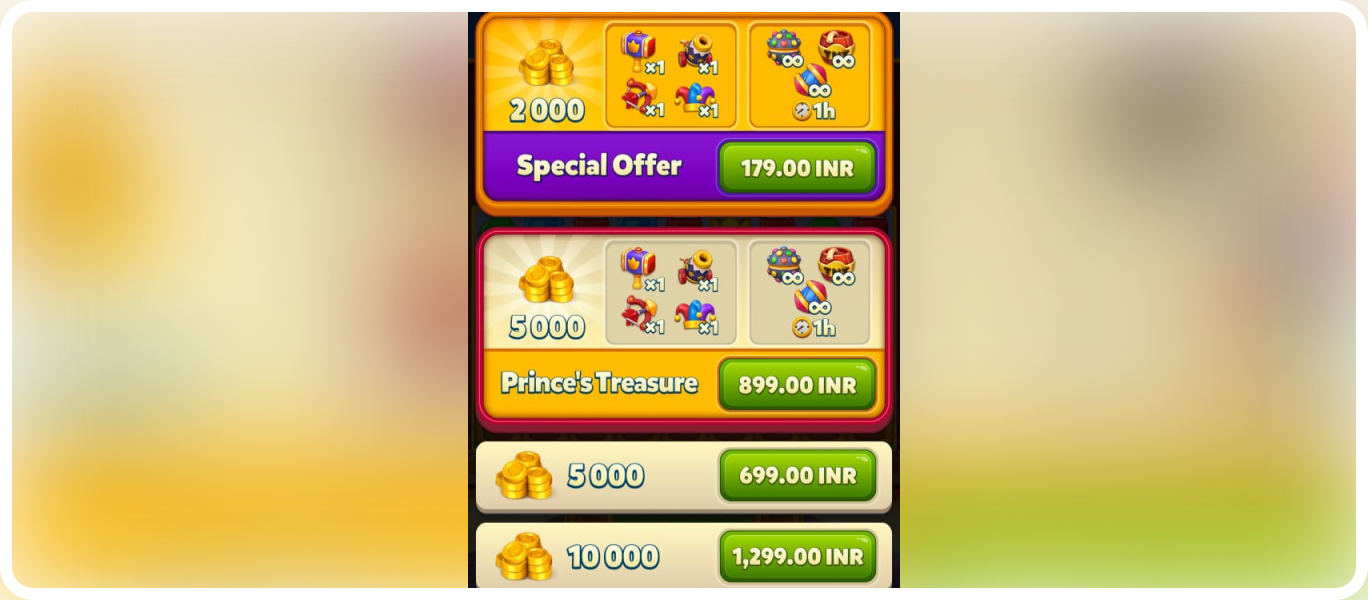Tap the cannon booster in Special Offer
The width and height of the screenshot is (1368, 600).
(x=697, y=52)
